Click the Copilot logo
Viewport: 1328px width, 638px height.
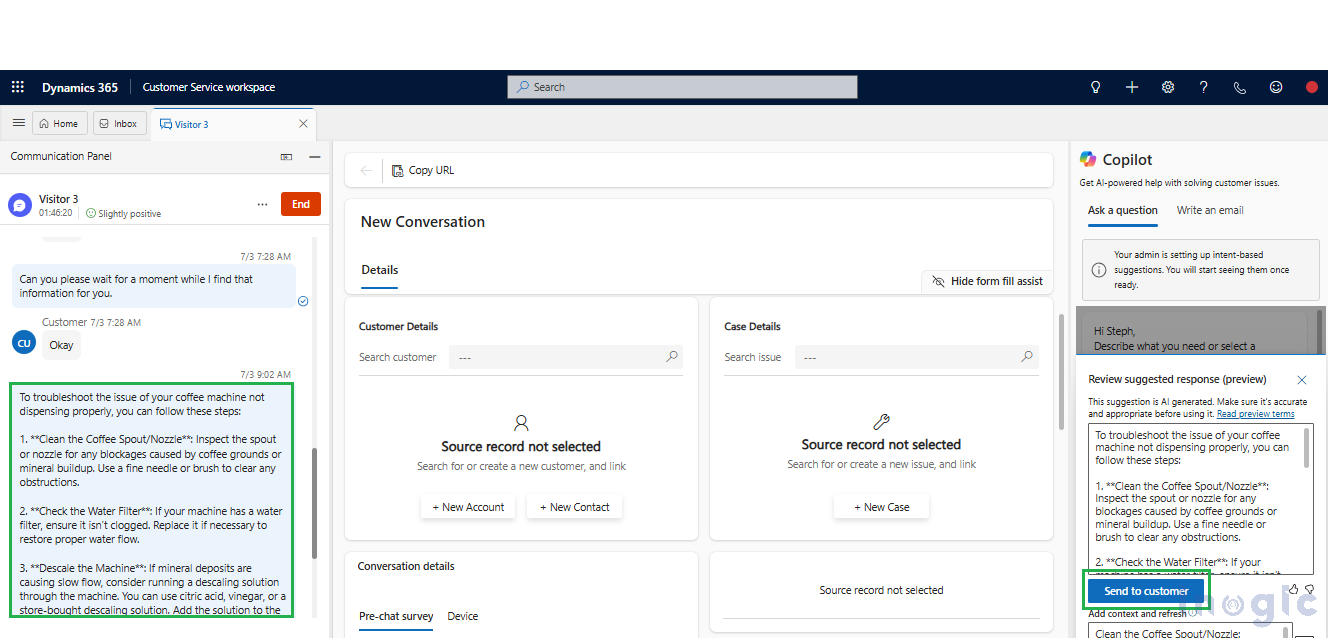(1088, 160)
